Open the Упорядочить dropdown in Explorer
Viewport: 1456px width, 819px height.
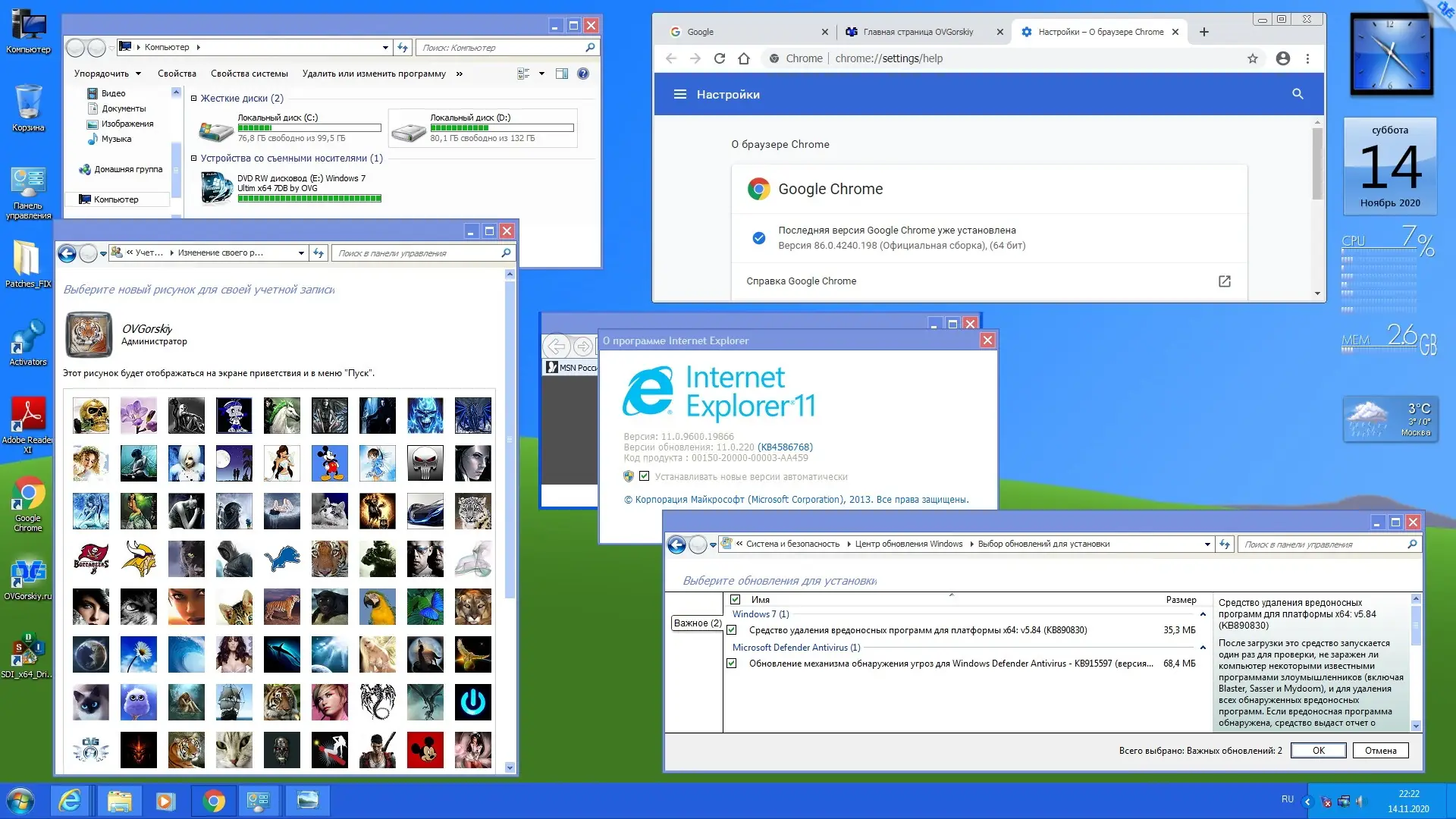tap(108, 74)
